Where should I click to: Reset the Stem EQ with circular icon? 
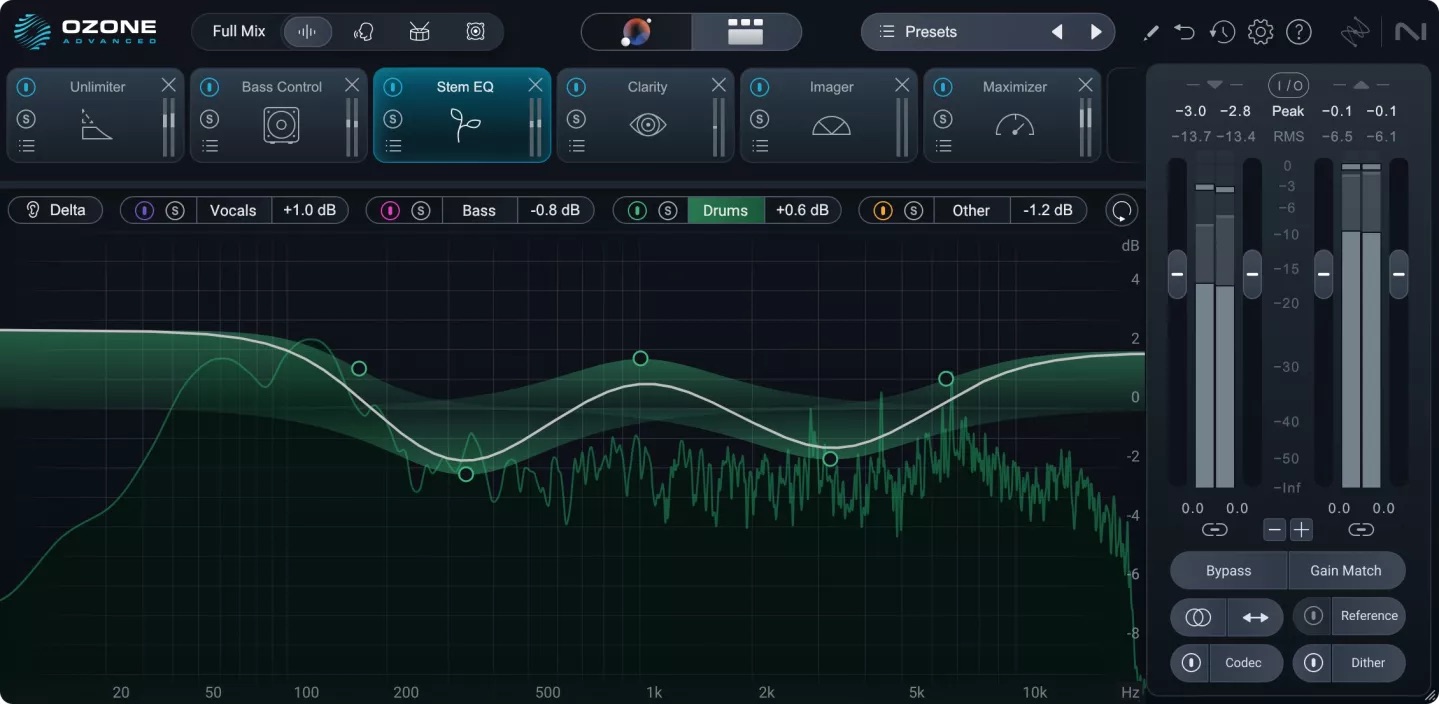tap(1122, 211)
